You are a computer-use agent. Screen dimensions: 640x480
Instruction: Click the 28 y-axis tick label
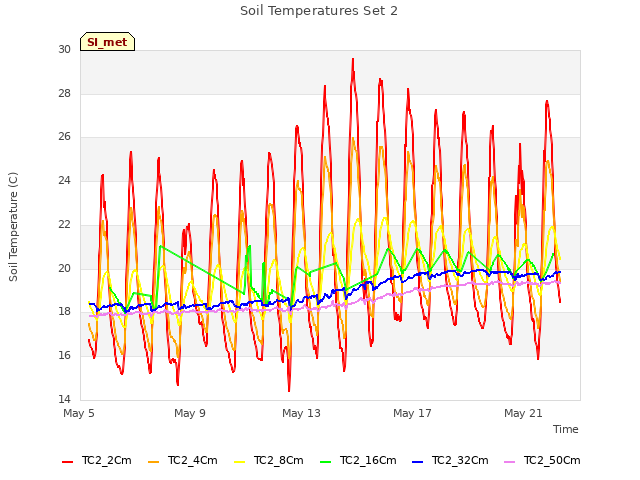tap(64, 93)
